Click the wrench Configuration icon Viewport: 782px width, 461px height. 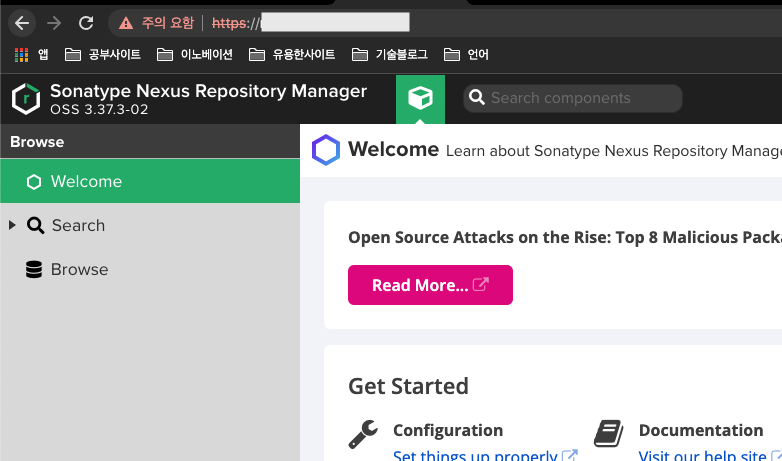point(363,434)
